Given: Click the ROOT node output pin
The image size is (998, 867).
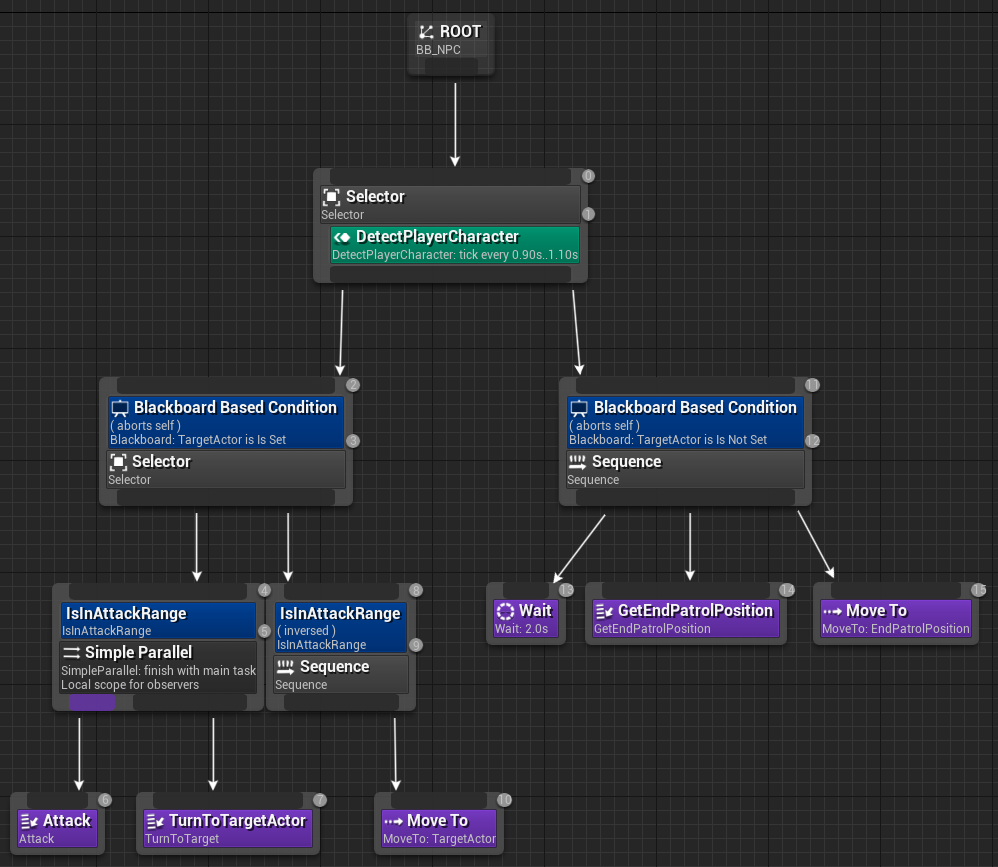Looking at the screenshot, I should 451,66.
